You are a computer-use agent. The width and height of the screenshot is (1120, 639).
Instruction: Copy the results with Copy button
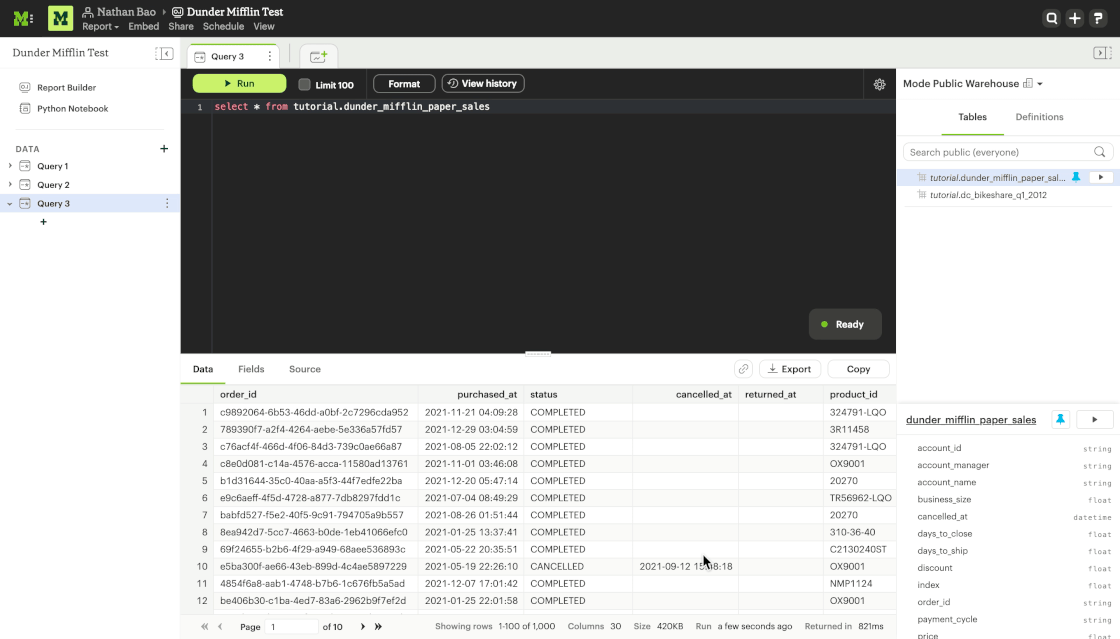[x=859, y=369]
